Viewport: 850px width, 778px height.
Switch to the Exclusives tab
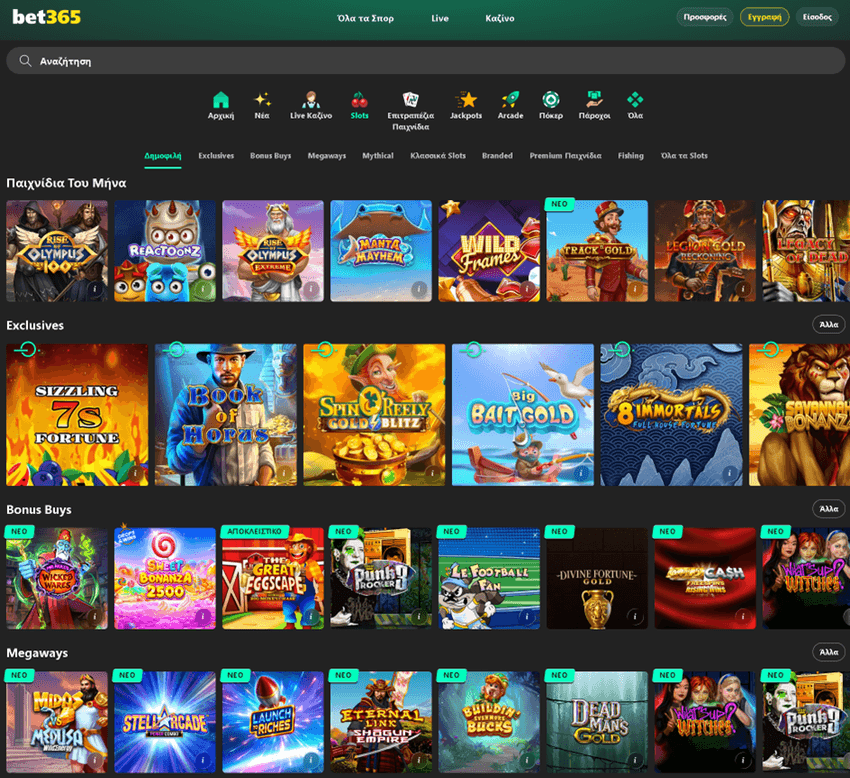click(x=216, y=156)
